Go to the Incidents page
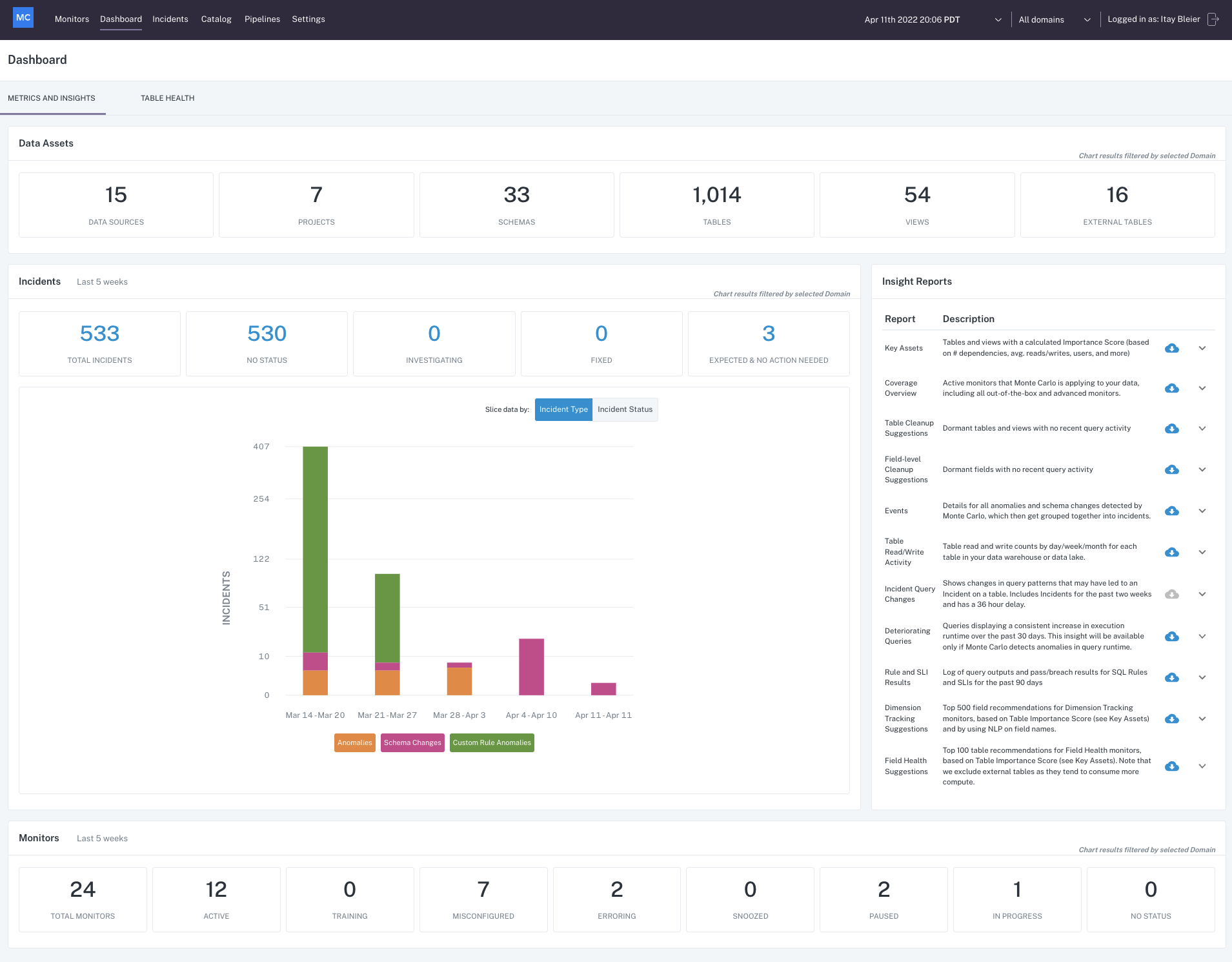1232x962 pixels. (x=170, y=19)
